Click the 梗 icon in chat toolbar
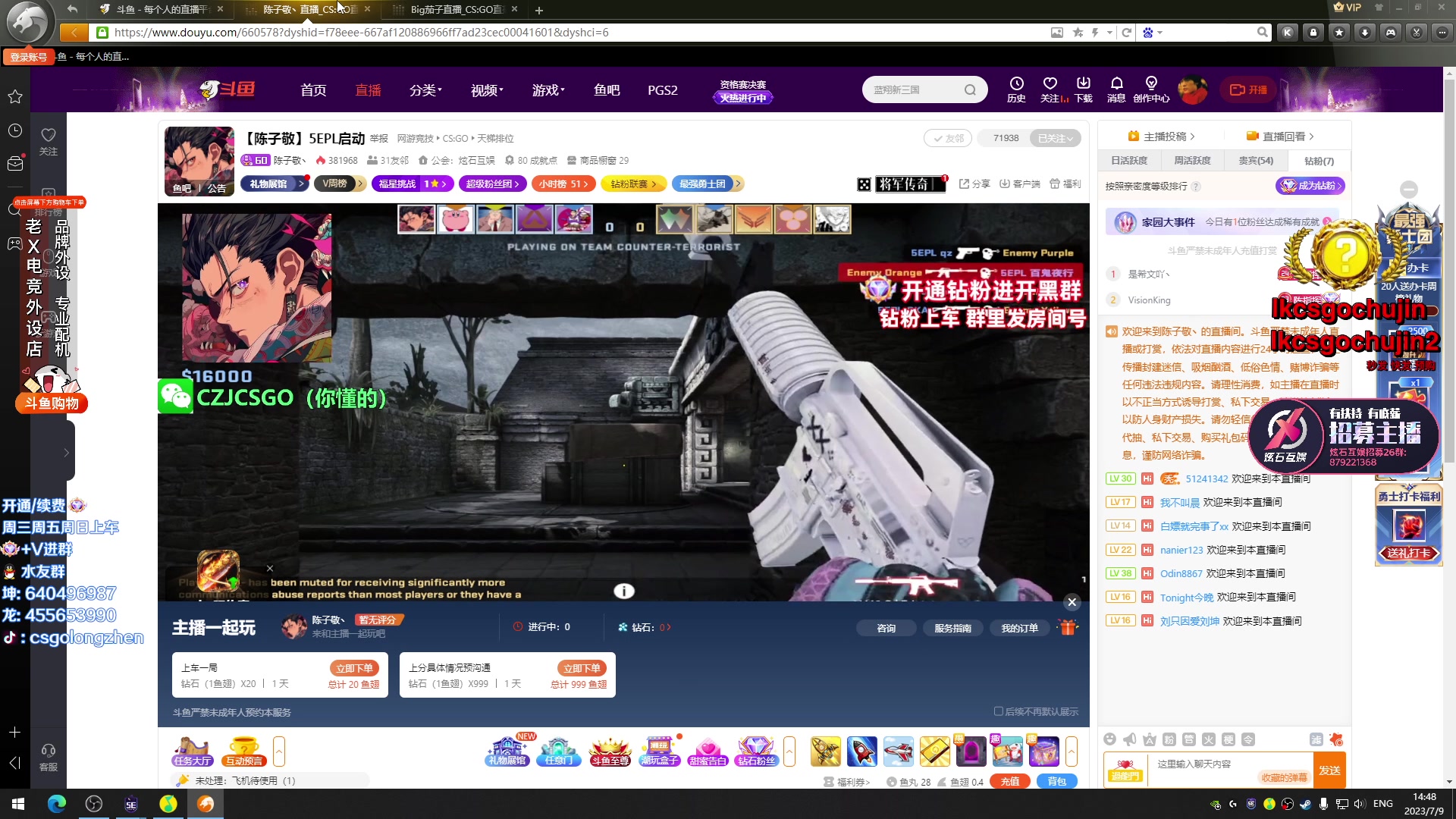Image resolution: width=1456 pixels, height=819 pixels. click(1228, 739)
